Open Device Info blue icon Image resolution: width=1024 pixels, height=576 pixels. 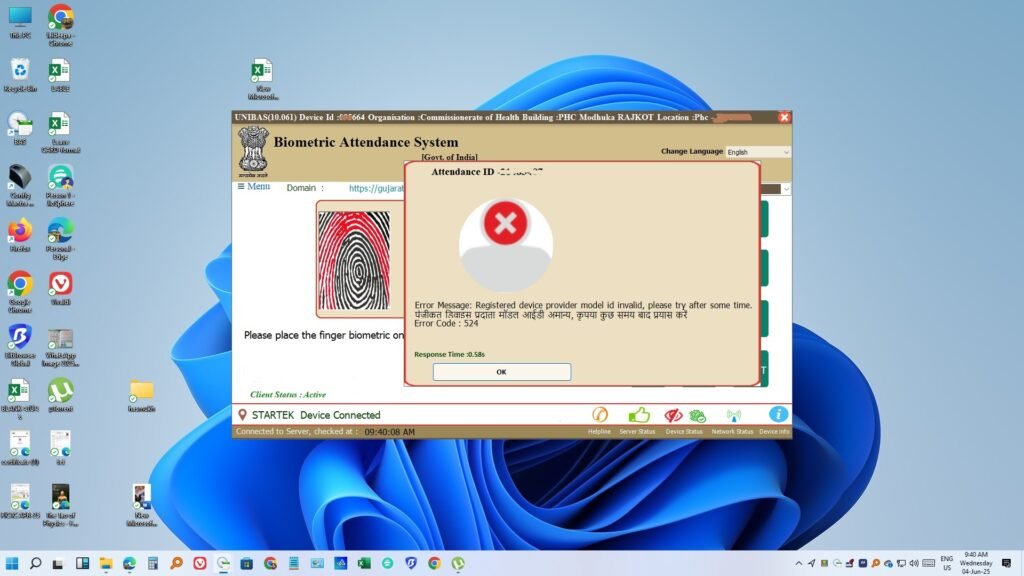(x=778, y=414)
